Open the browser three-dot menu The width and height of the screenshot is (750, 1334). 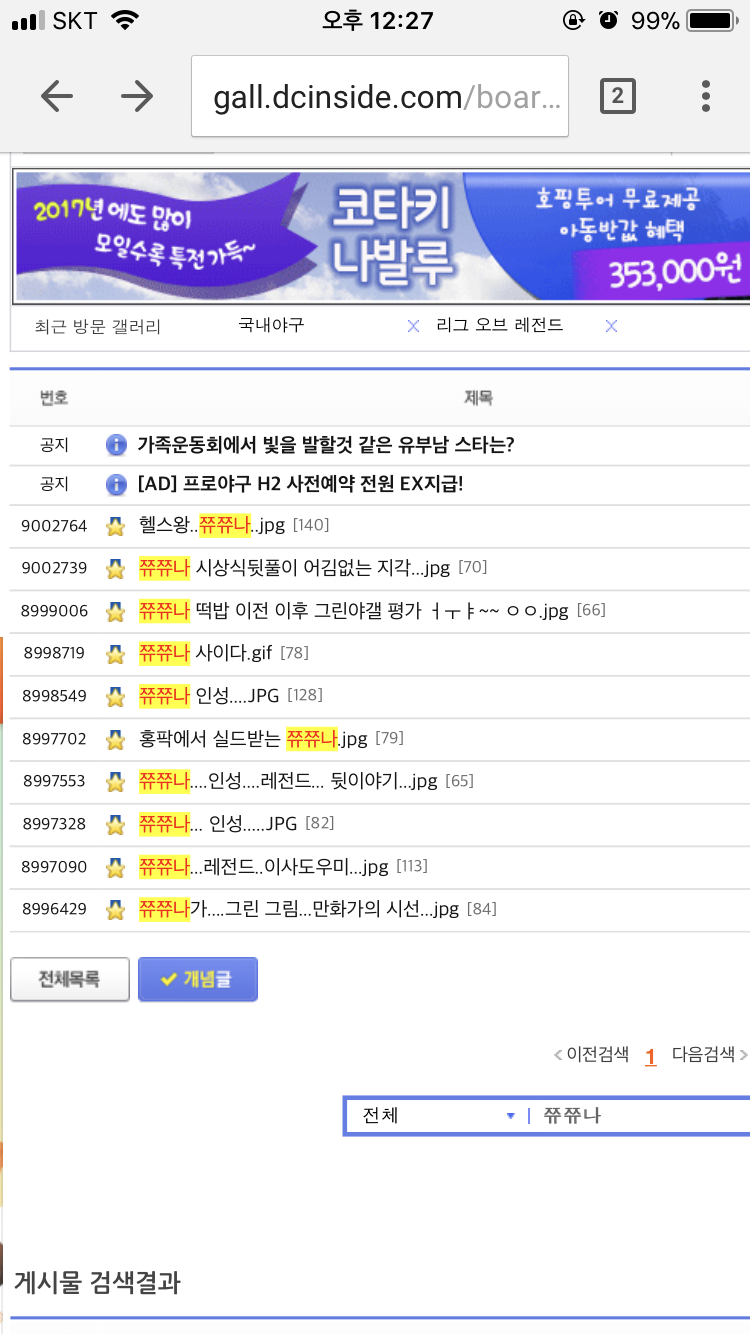coord(706,96)
